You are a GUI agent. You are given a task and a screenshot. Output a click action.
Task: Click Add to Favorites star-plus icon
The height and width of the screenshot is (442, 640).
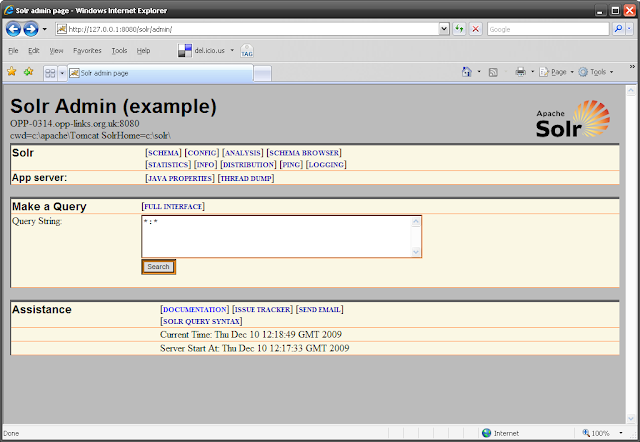[28, 72]
